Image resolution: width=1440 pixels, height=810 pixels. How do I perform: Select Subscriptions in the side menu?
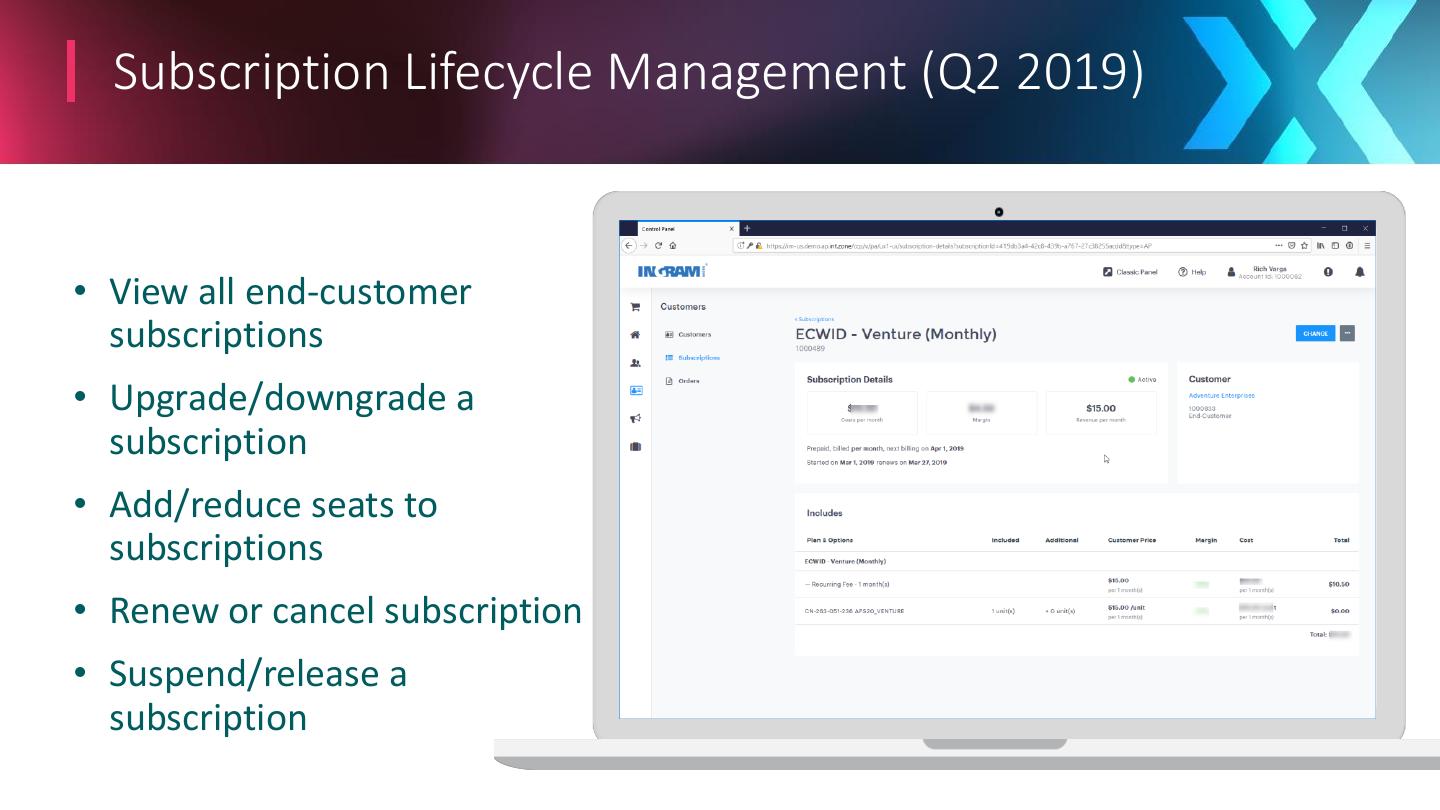pos(692,358)
